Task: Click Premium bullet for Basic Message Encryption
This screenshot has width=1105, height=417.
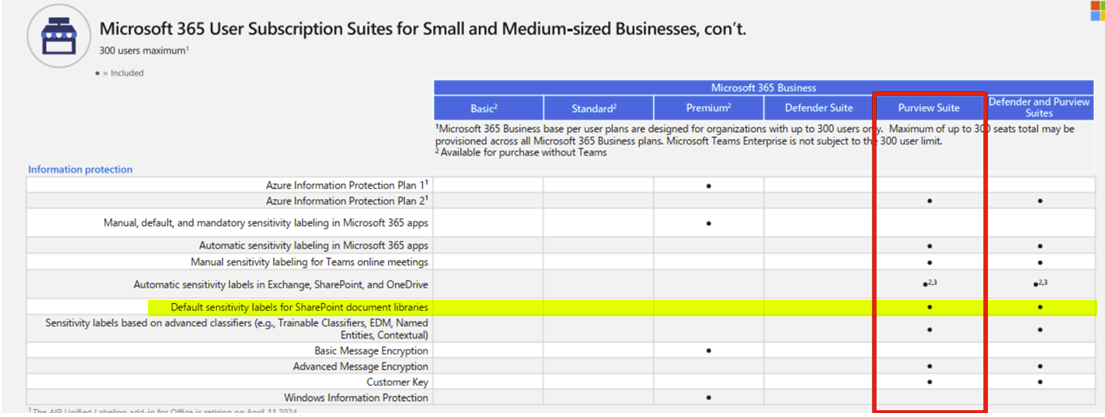Action: click(x=708, y=351)
